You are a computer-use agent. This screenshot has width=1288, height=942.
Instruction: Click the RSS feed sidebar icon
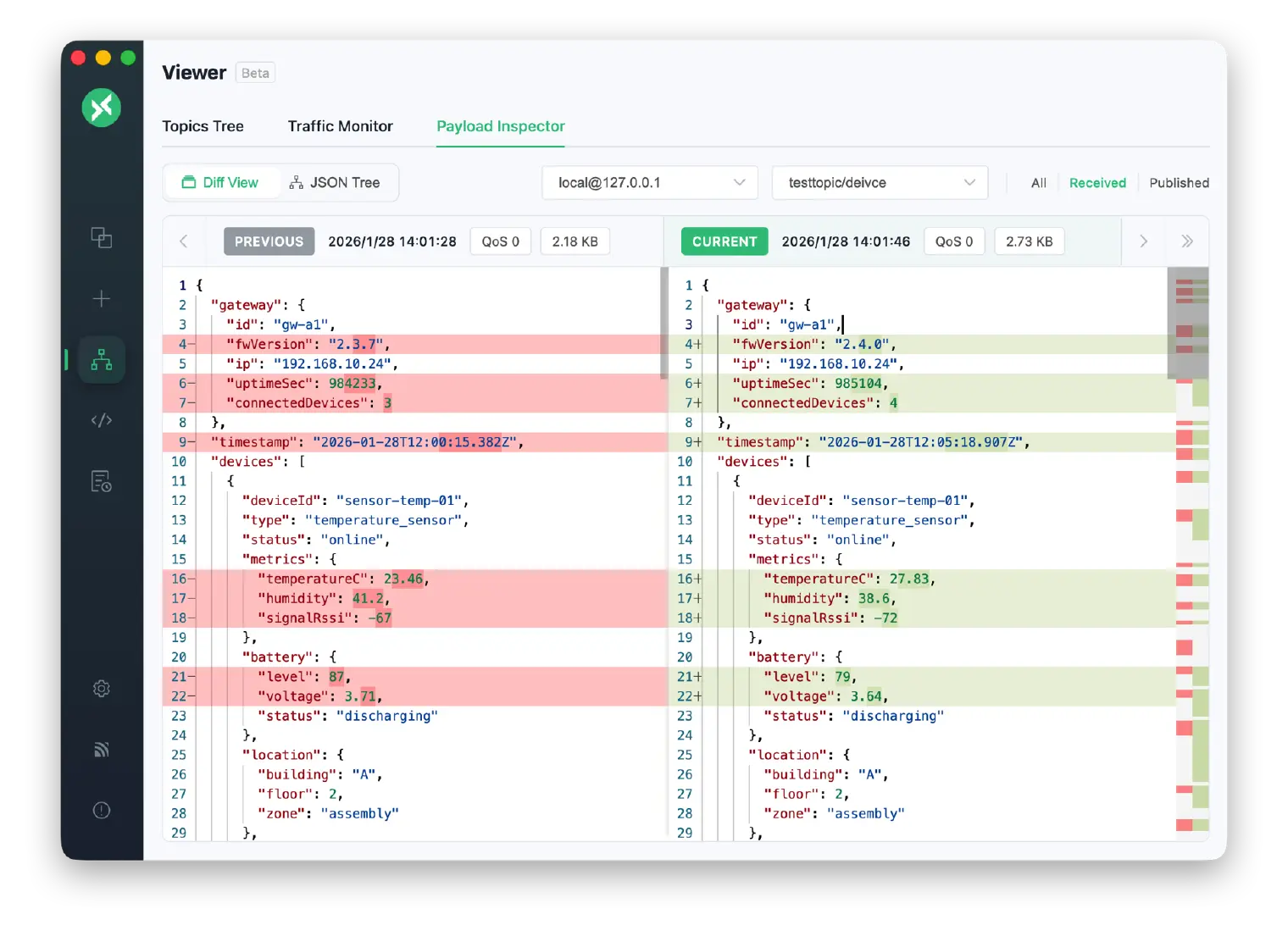[x=101, y=750]
